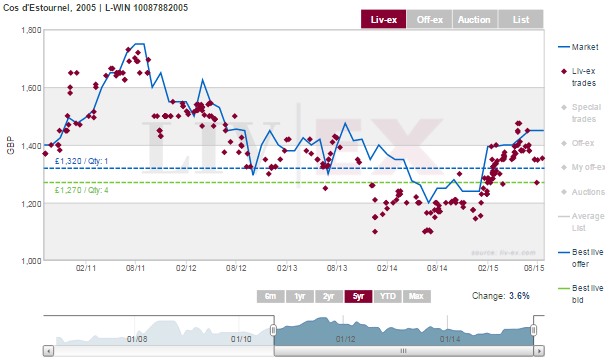Image resolution: width=610 pixels, height=363 pixels.
Task: Click the 1,200 y-axis label
Action: click(x=31, y=203)
